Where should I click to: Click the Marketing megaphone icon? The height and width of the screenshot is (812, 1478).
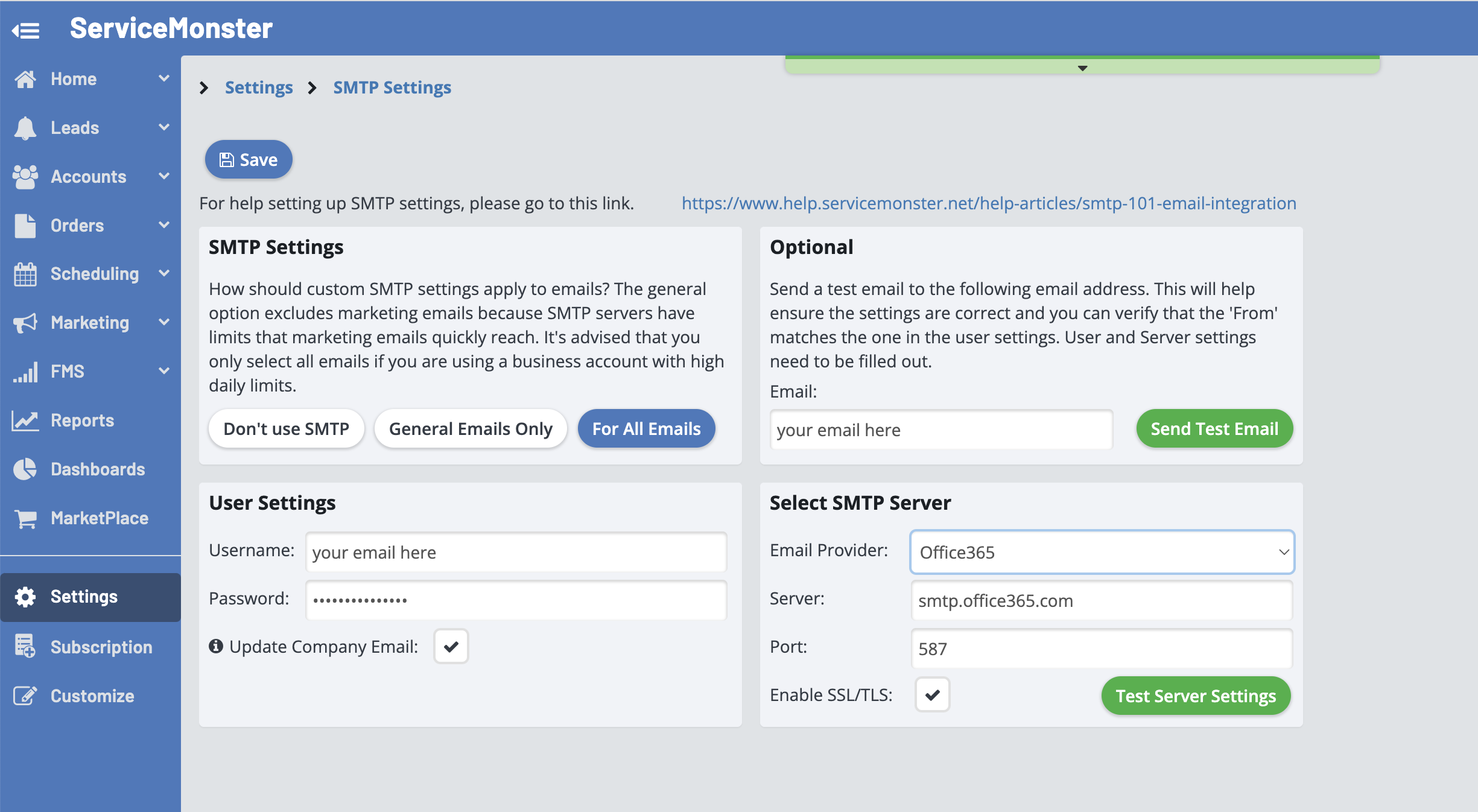(25, 323)
